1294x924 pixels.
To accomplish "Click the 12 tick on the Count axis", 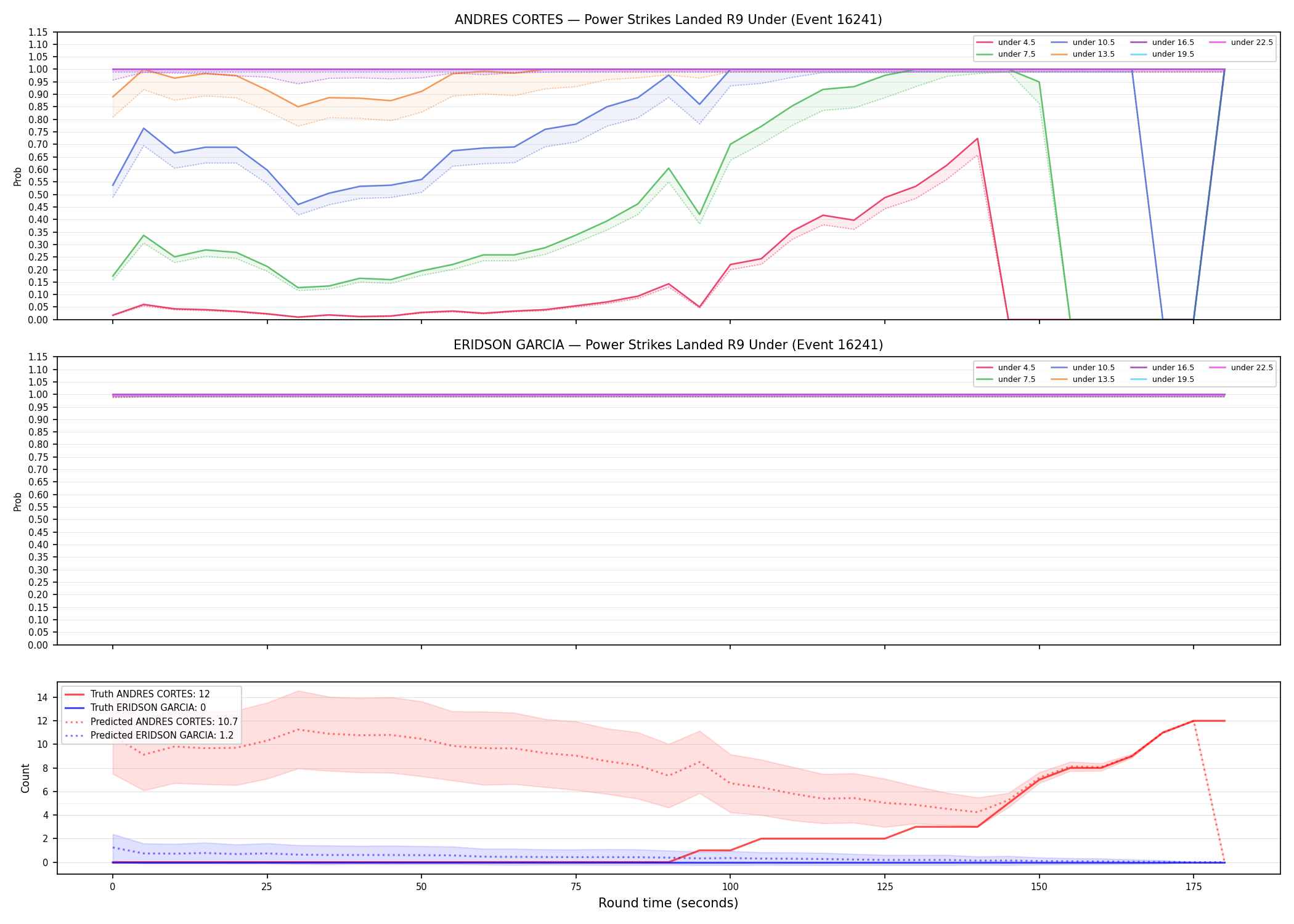I will tap(43, 721).
